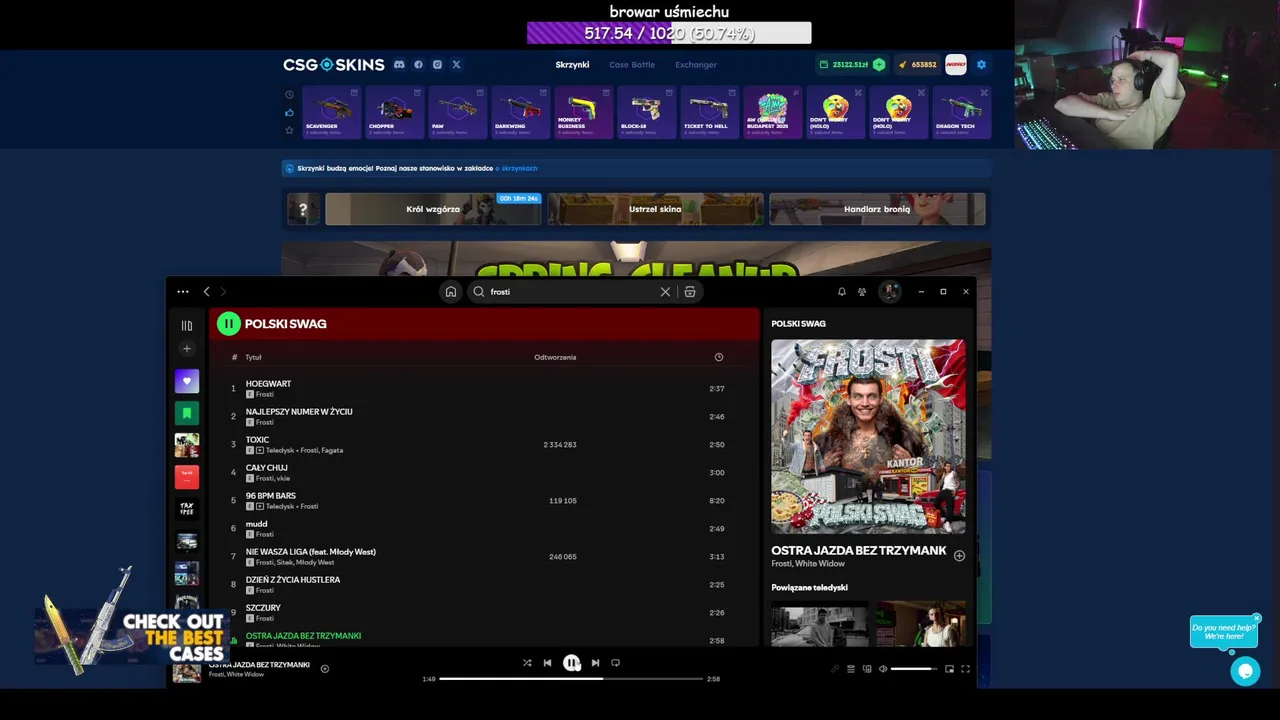Screen dimensions: 1280x720
Task: Sort tracks by duration clock icon
Action: 718,357
